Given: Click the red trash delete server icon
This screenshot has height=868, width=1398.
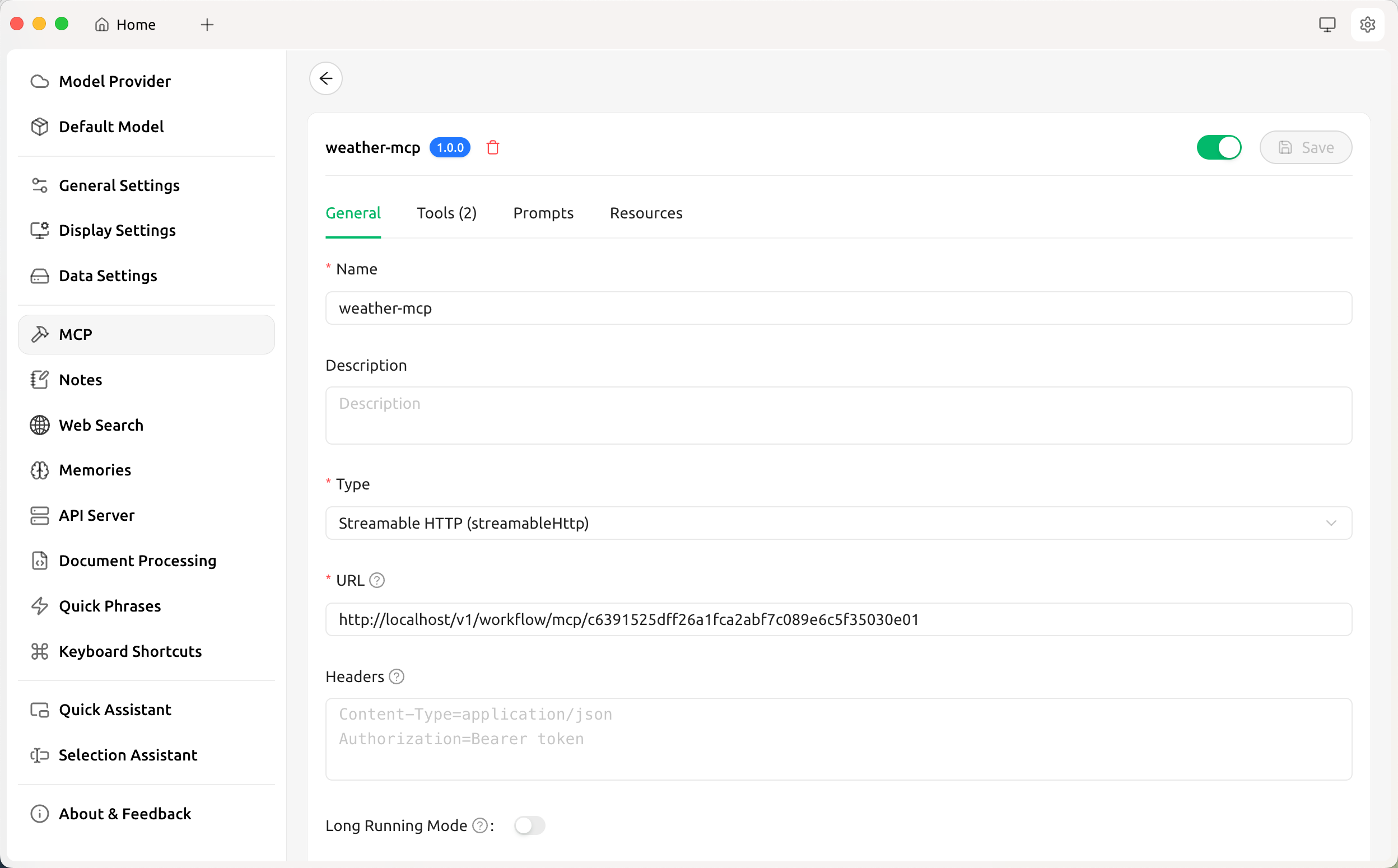Looking at the screenshot, I should 492,147.
